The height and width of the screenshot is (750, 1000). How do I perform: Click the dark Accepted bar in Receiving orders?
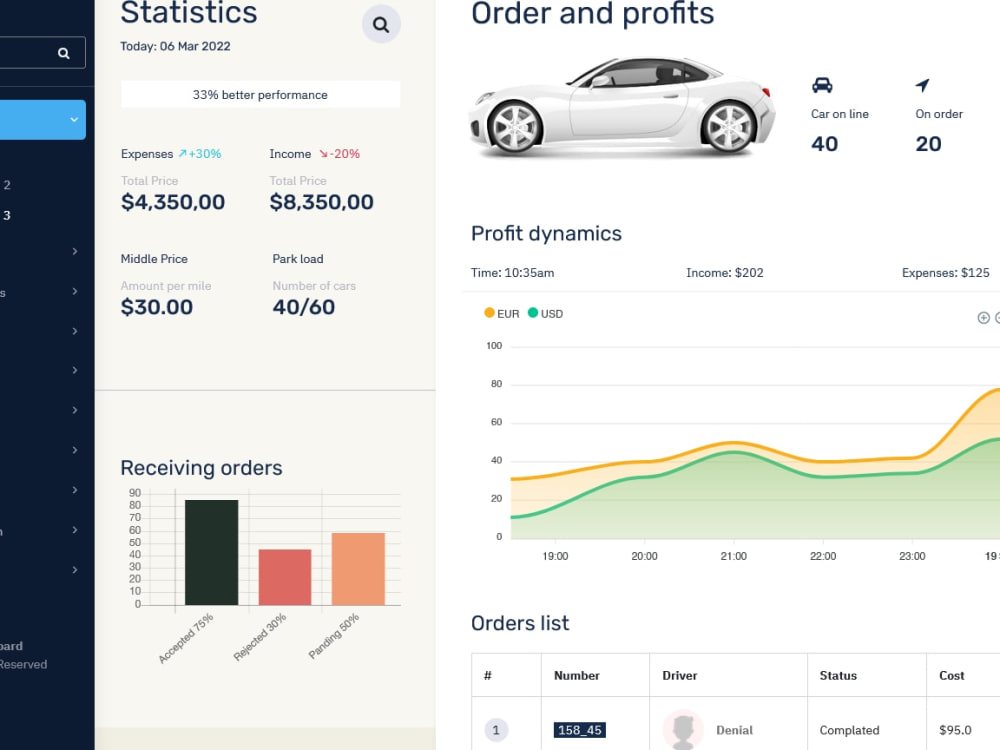(212, 552)
